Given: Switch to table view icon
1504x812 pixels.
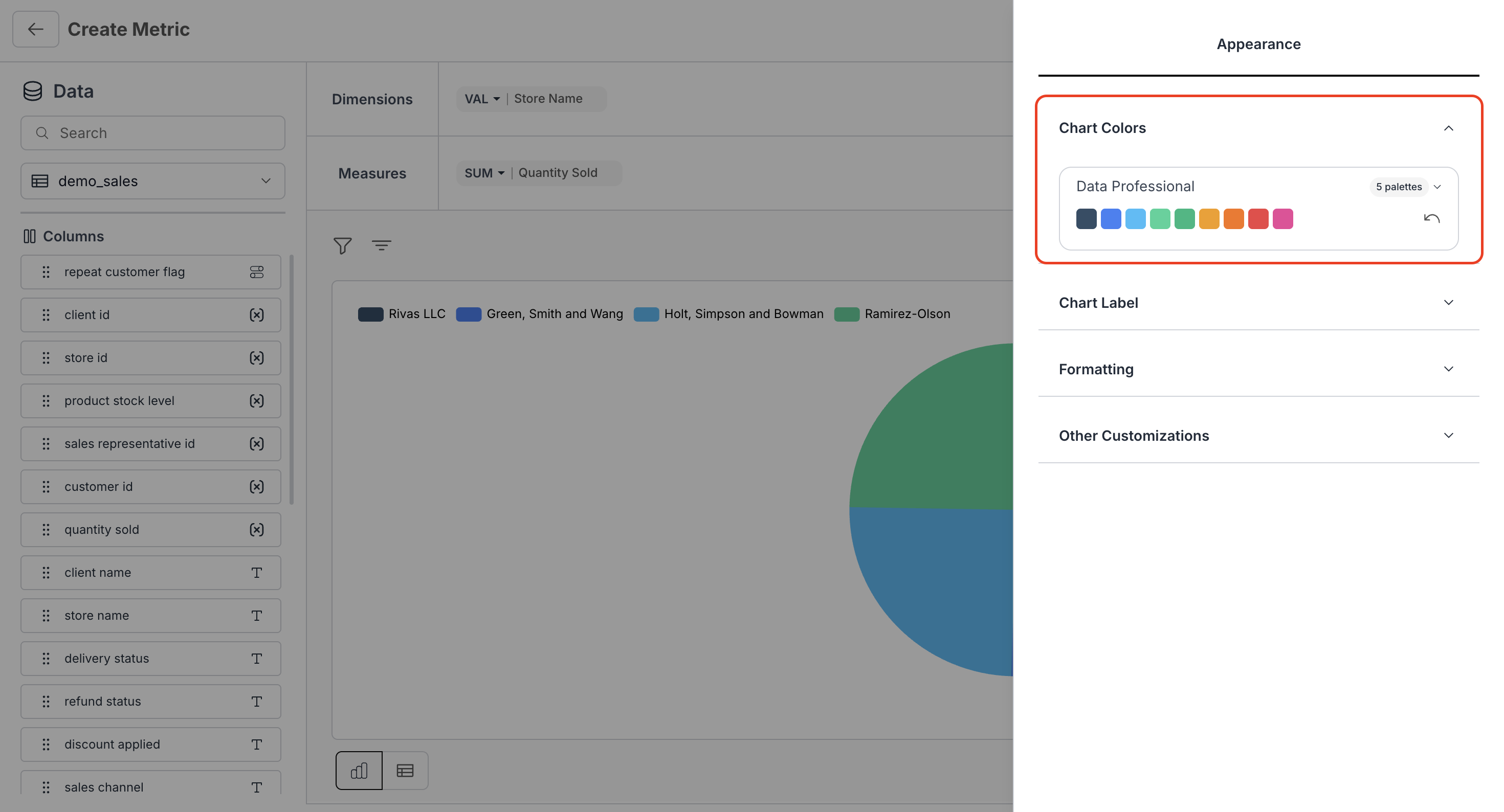Looking at the screenshot, I should click(x=405, y=771).
